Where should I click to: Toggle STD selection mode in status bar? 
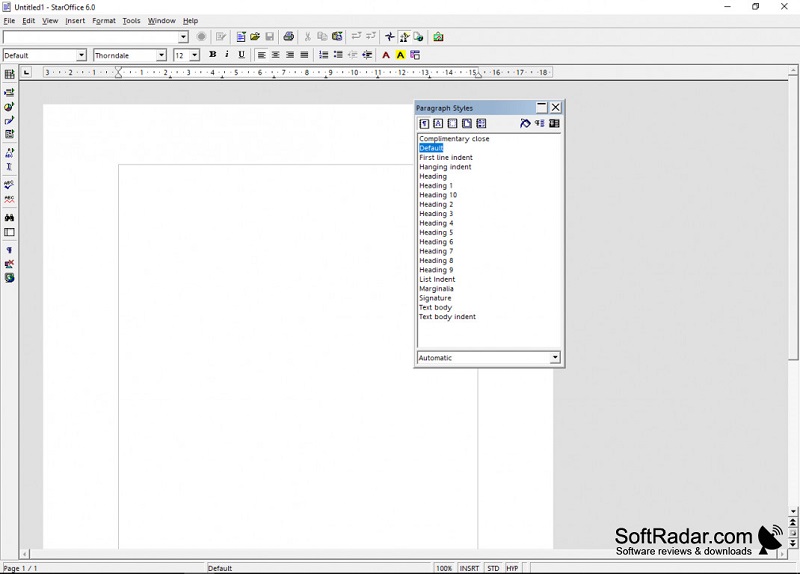(493, 568)
